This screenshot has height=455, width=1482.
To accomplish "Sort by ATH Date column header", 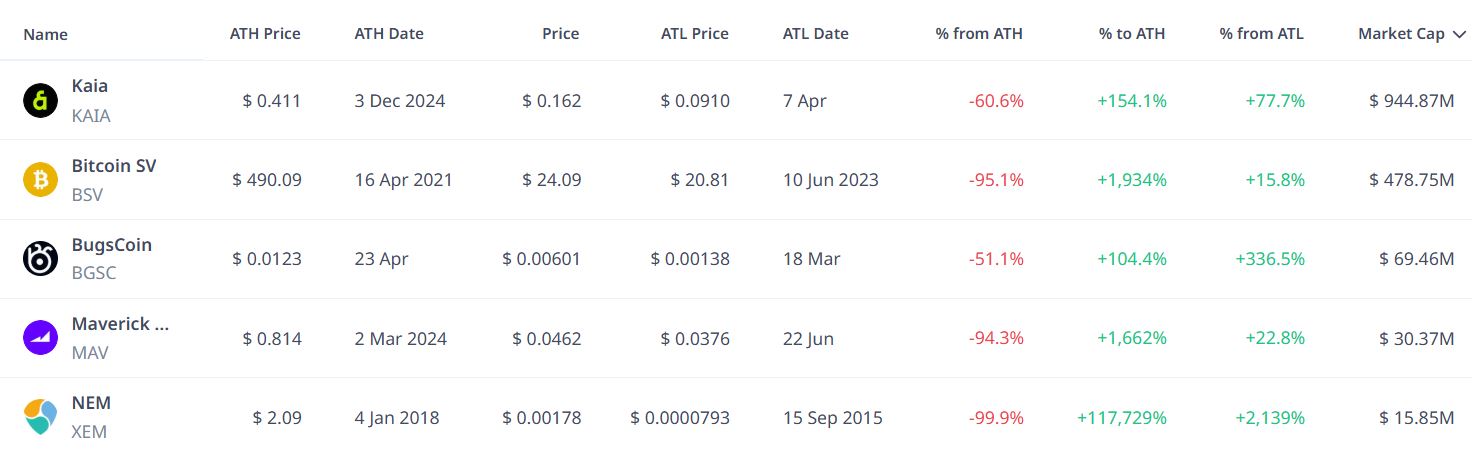I will 389,34.
